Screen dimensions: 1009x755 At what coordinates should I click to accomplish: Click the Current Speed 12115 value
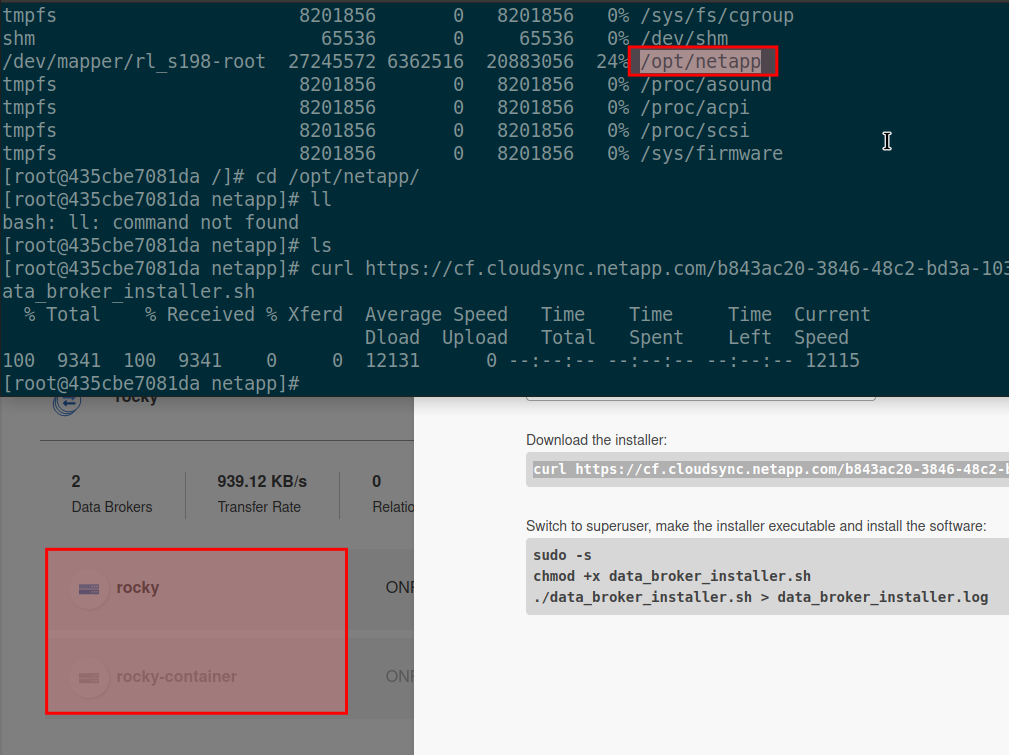tap(832, 360)
